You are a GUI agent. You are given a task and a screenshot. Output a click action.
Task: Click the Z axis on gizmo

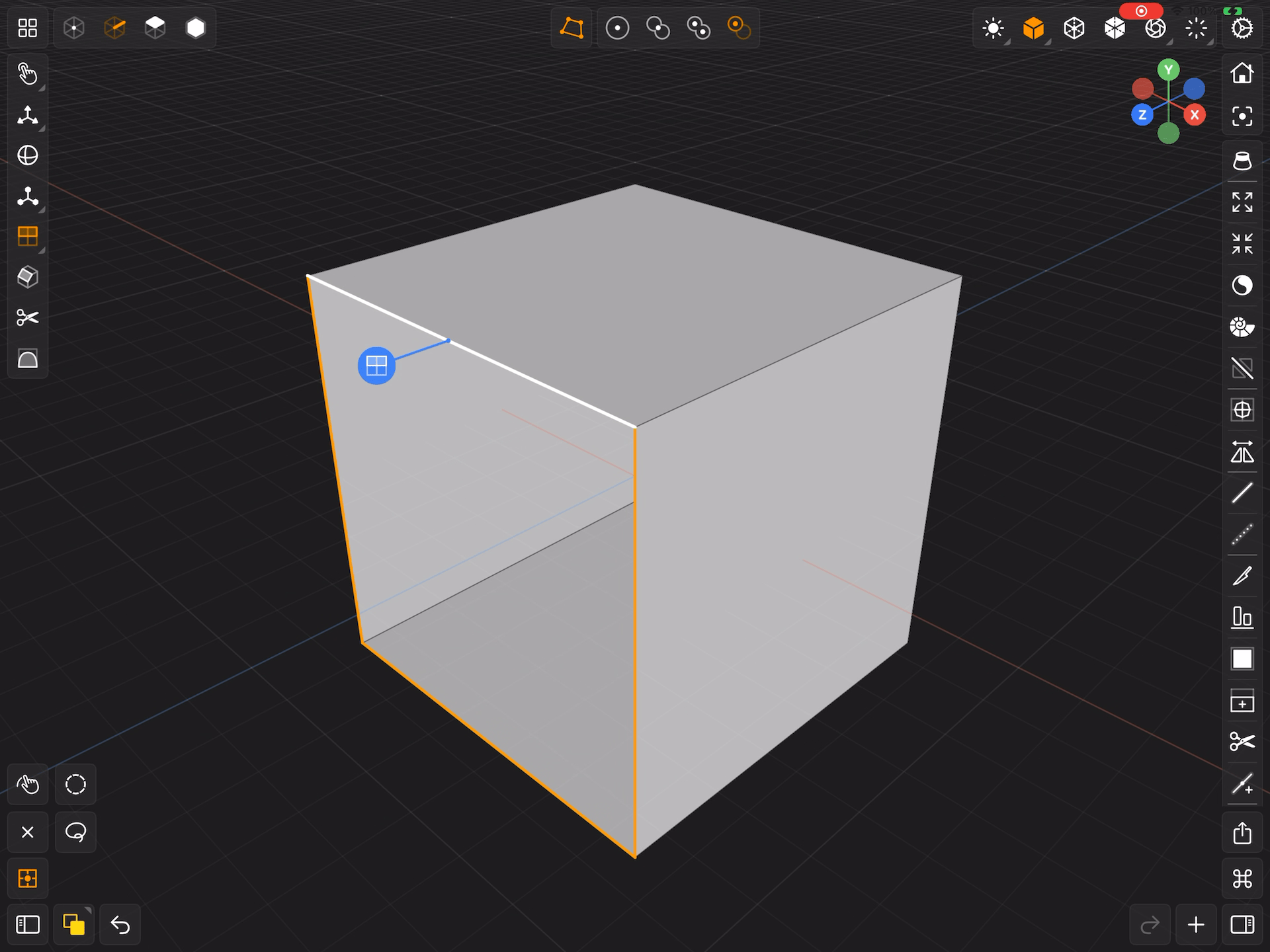coord(1142,114)
